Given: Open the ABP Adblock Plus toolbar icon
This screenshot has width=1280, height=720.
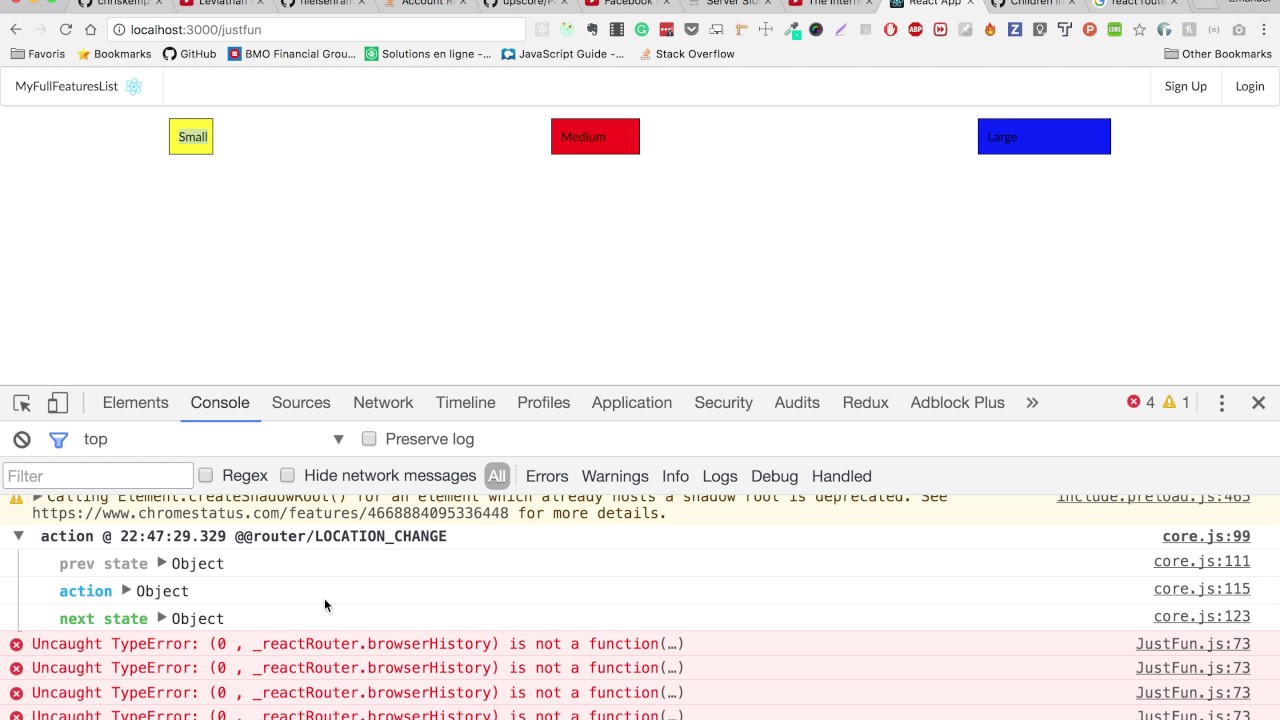Looking at the screenshot, I should (915, 30).
